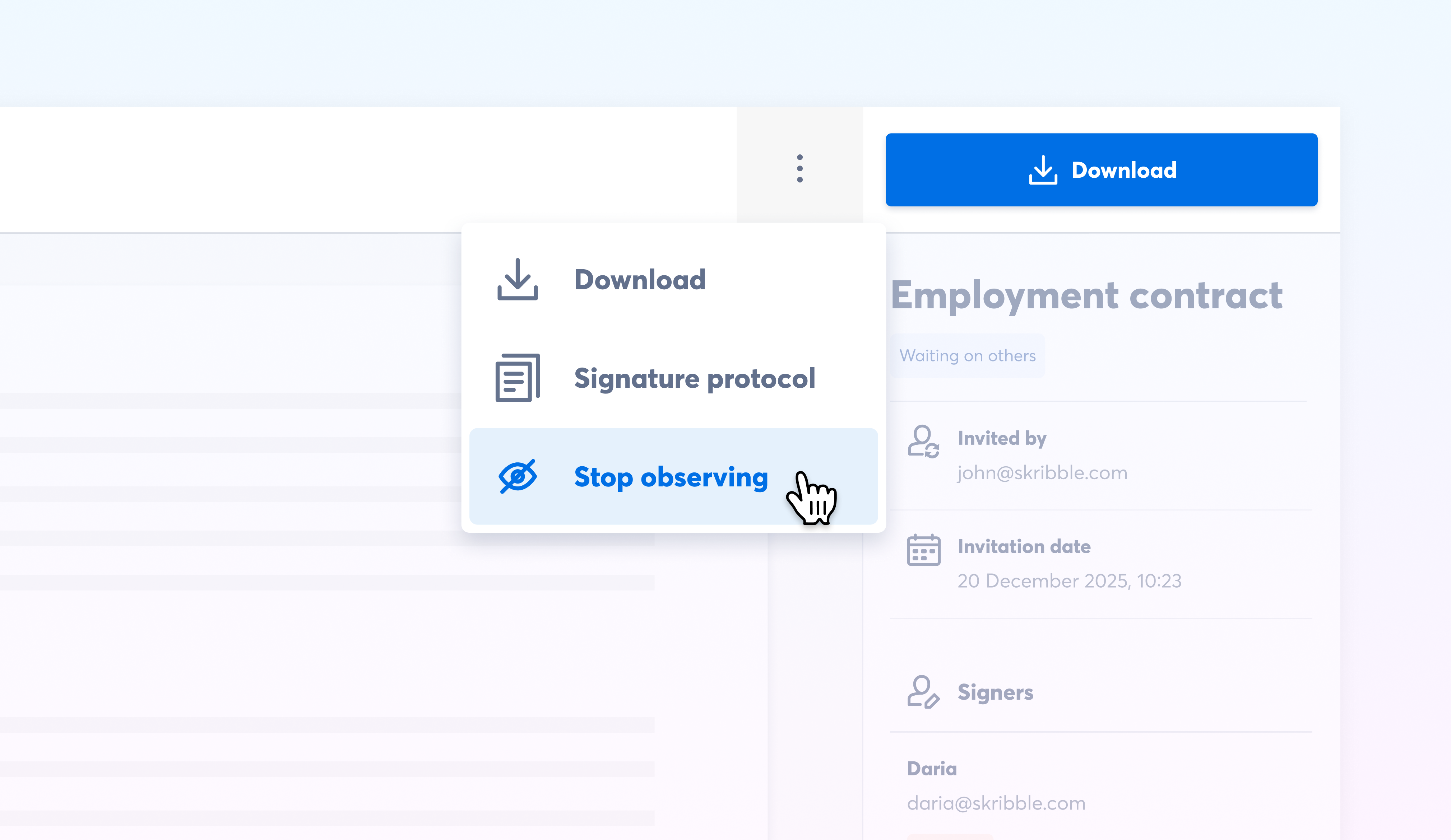Click the crossed-out eye icon
The width and height of the screenshot is (1451, 840).
[517, 476]
